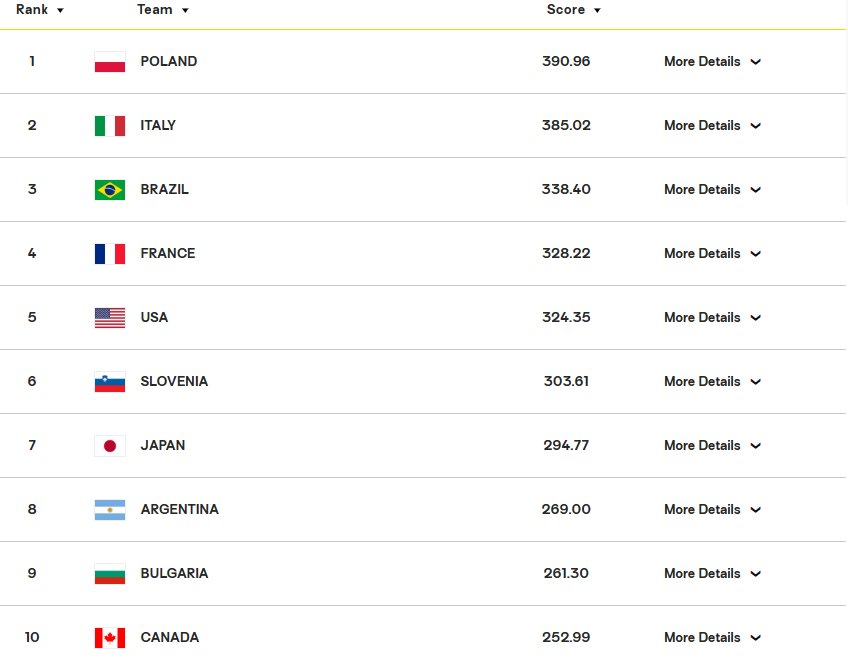Expand More Details for Argentina
This screenshot has width=848, height=666.
pos(712,510)
